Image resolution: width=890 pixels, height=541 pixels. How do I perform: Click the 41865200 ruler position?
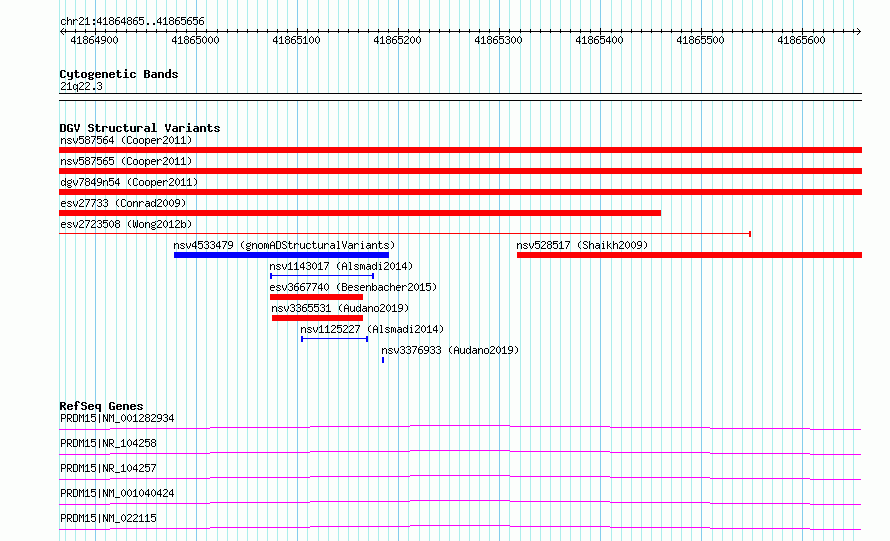click(397, 40)
